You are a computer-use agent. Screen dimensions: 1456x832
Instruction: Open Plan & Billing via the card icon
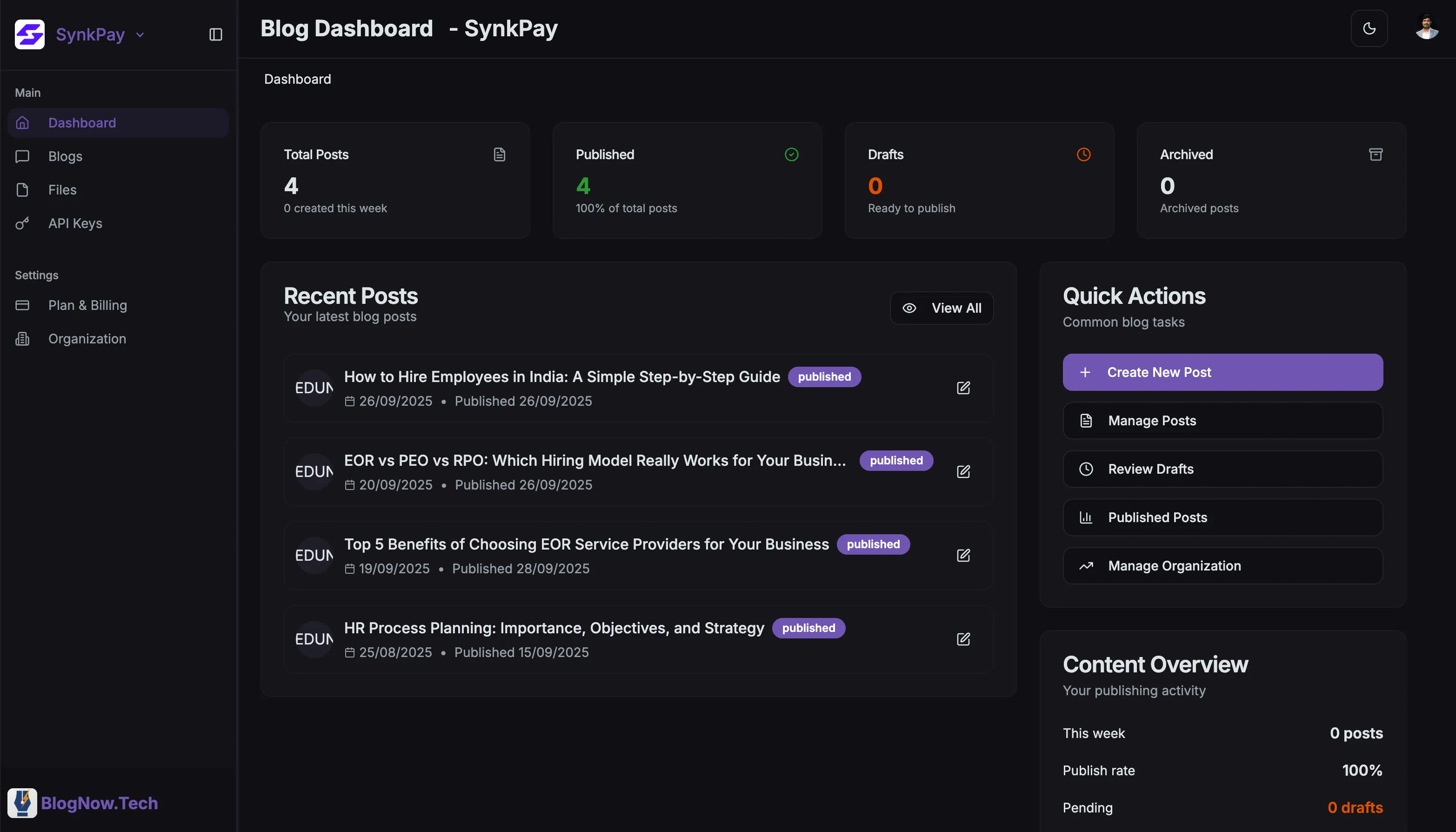coord(22,305)
